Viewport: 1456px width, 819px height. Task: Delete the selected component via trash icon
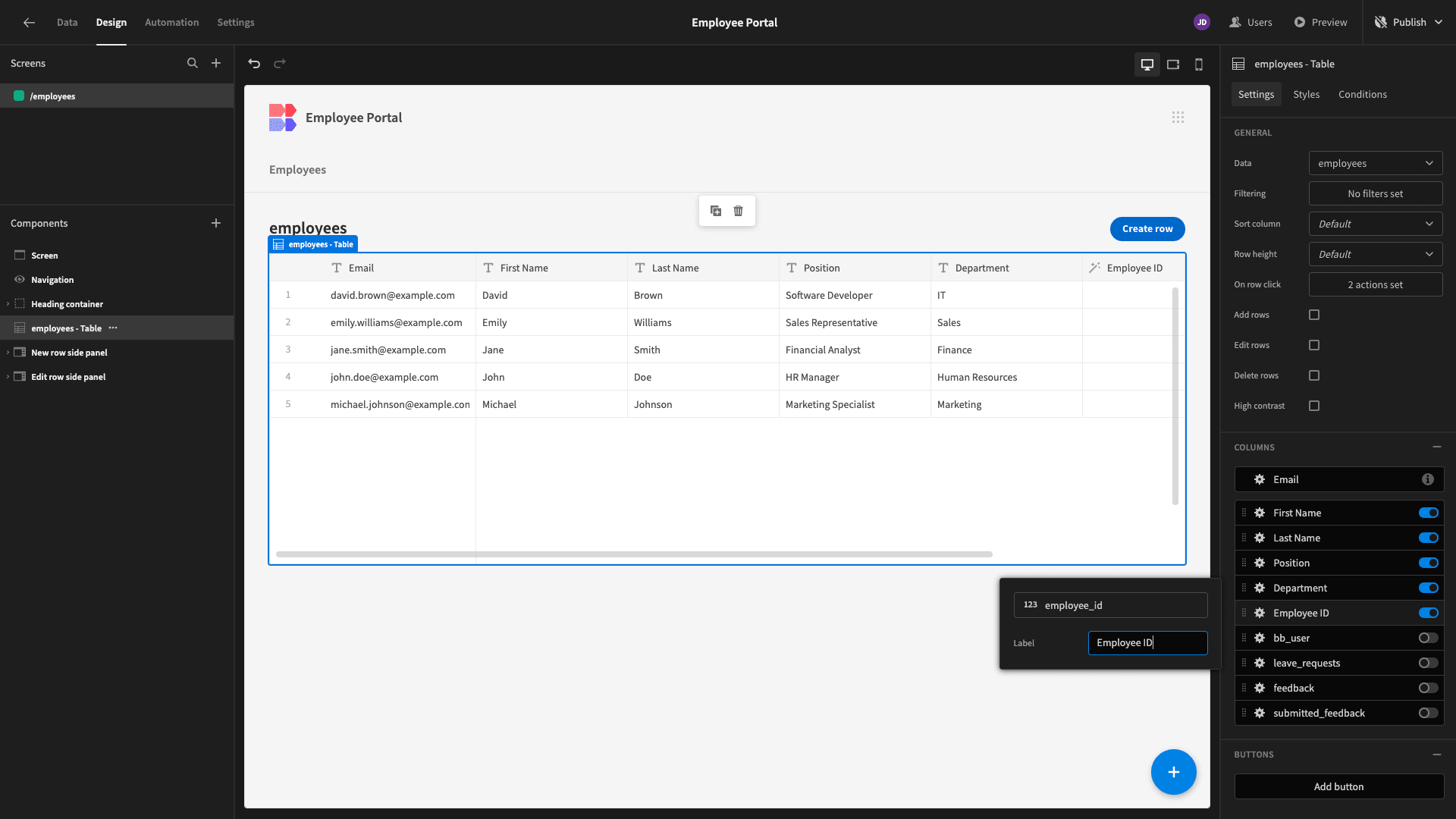pyautogui.click(x=739, y=211)
